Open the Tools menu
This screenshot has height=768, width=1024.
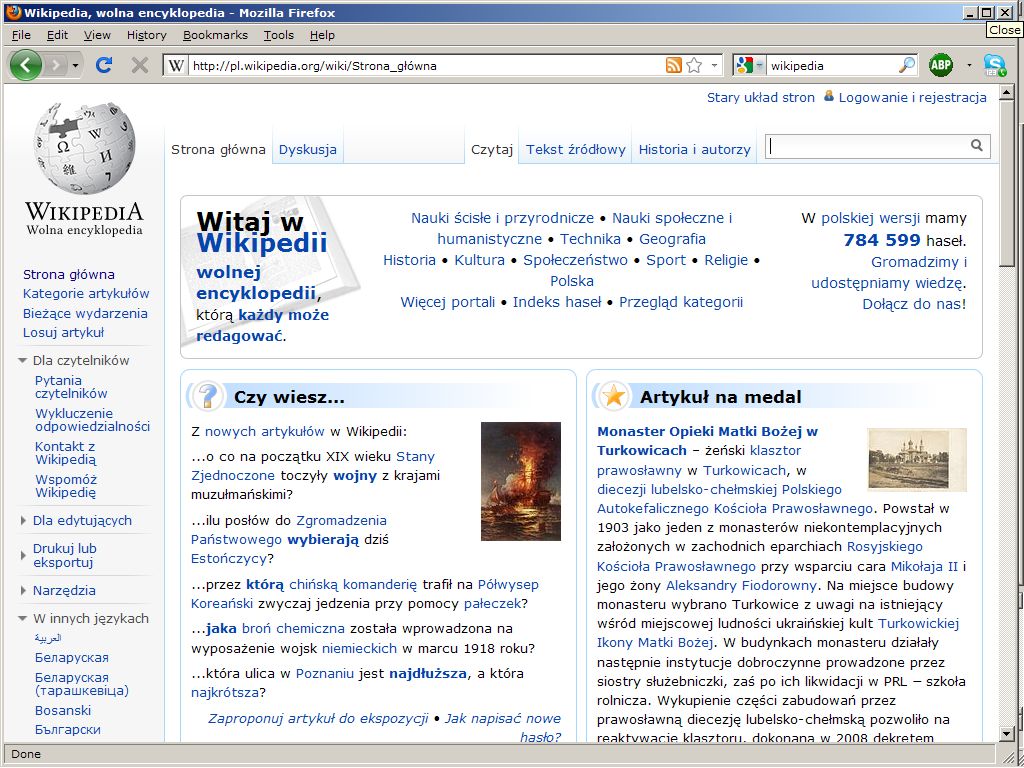[x=278, y=35]
